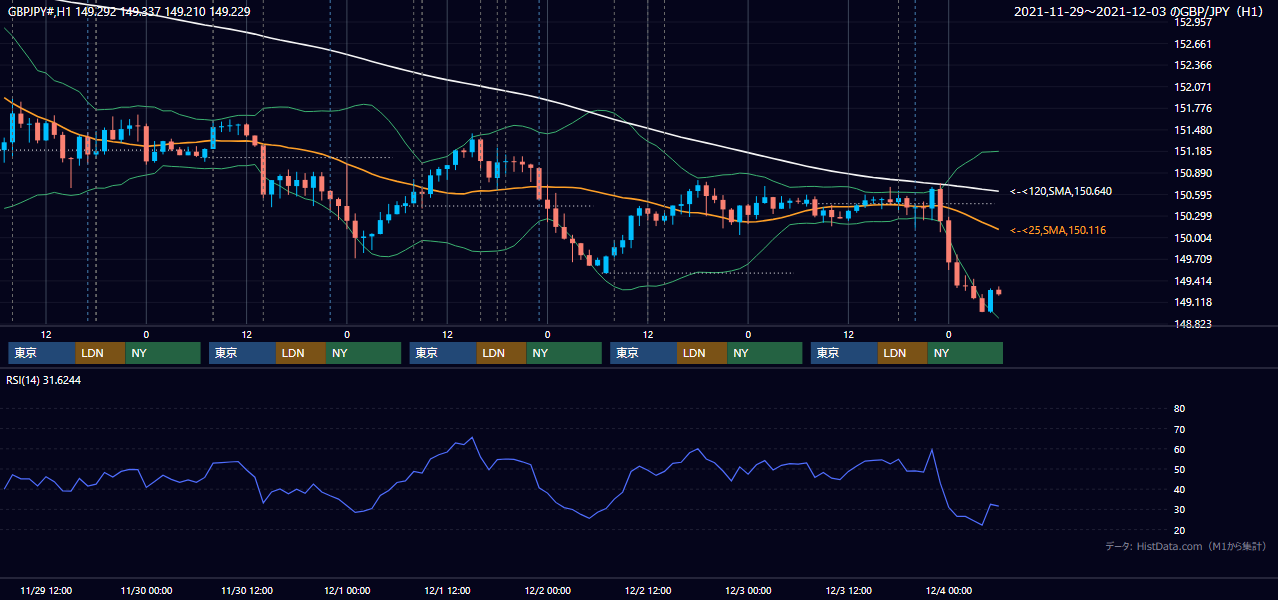Click price axis value 149.709
Image resolution: width=1278 pixels, height=600 pixels.
click(x=1193, y=259)
